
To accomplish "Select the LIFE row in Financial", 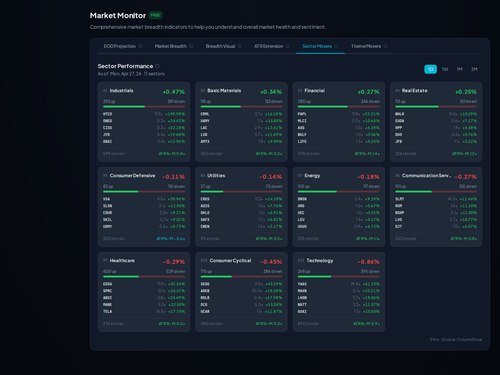I will click(339, 141).
